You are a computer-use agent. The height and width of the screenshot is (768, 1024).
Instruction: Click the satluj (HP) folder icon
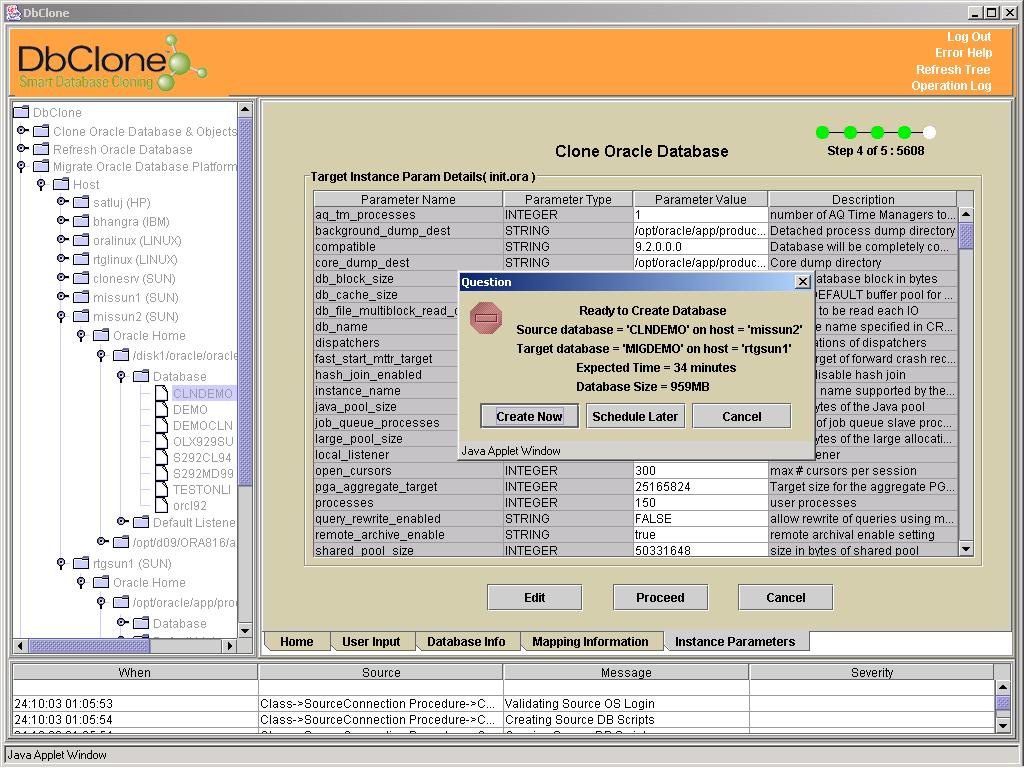[x=81, y=202]
